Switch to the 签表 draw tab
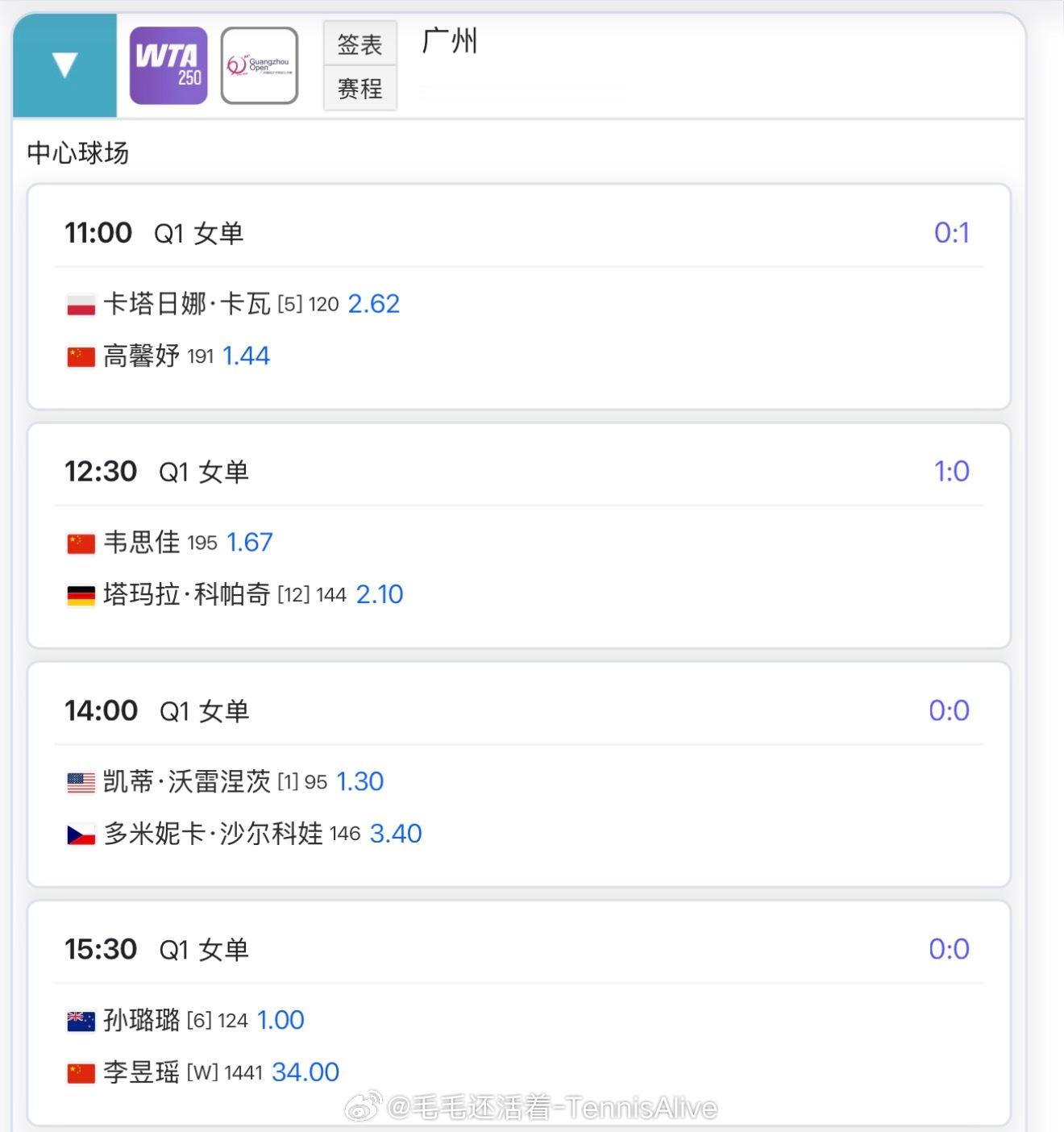This screenshot has width=1064, height=1132. coord(360,44)
